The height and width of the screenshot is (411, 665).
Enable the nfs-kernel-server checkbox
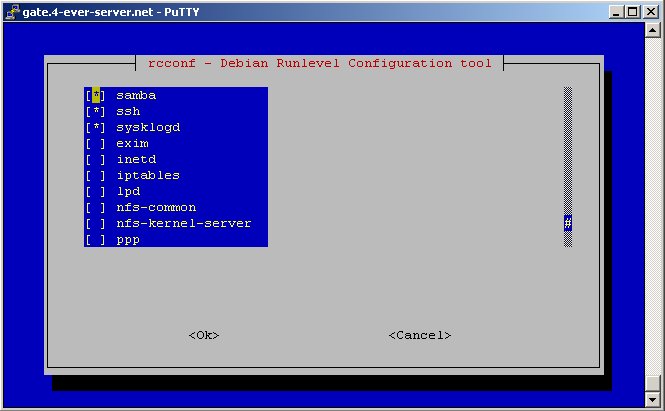point(96,224)
